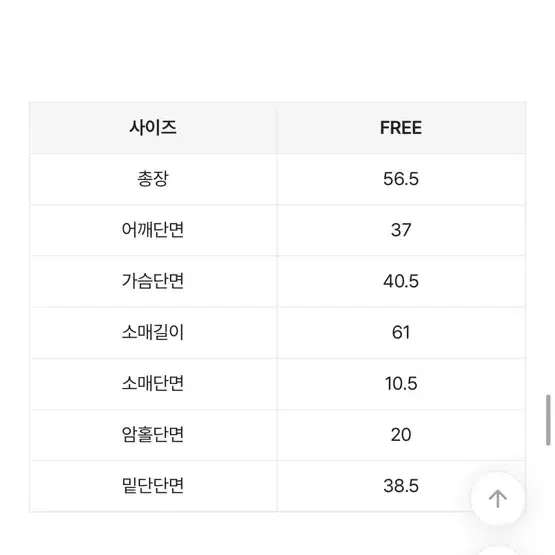Click the chest value 40.5
Screen dimensions: 555x555
coord(401,281)
